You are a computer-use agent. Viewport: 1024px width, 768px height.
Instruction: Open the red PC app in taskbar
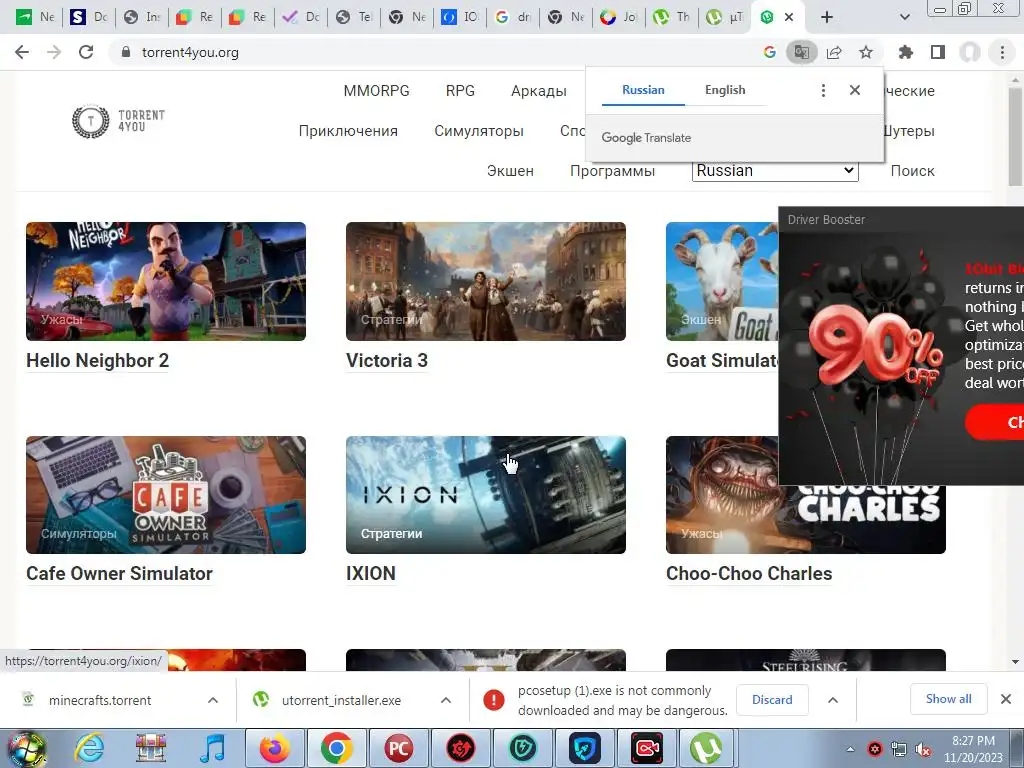click(x=398, y=748)
